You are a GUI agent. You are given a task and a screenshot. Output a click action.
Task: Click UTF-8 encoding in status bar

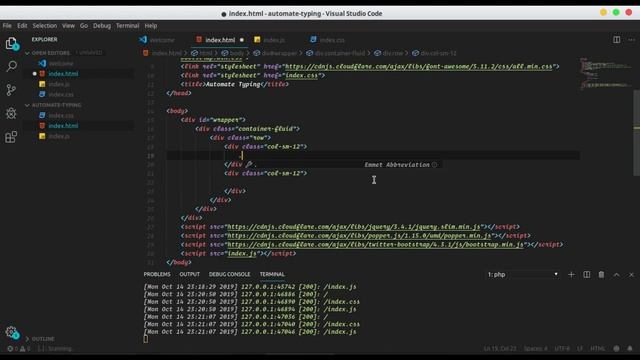tap(562, 349)
